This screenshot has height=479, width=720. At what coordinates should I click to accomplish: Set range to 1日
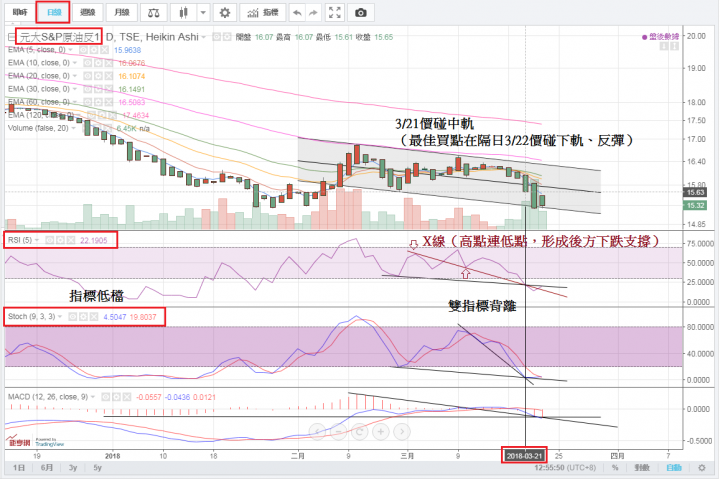click(x=19, y=468)
